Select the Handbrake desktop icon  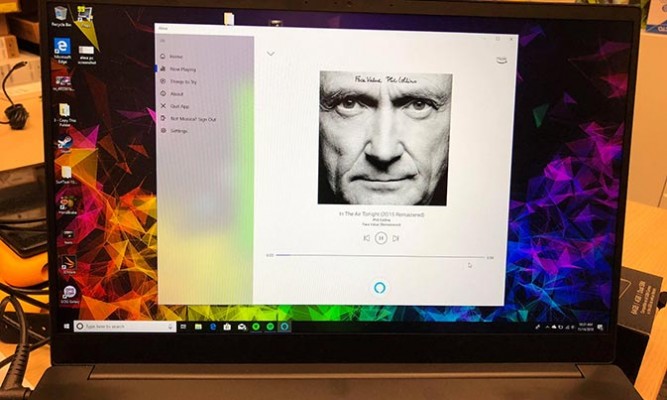[x=68, y=205]
